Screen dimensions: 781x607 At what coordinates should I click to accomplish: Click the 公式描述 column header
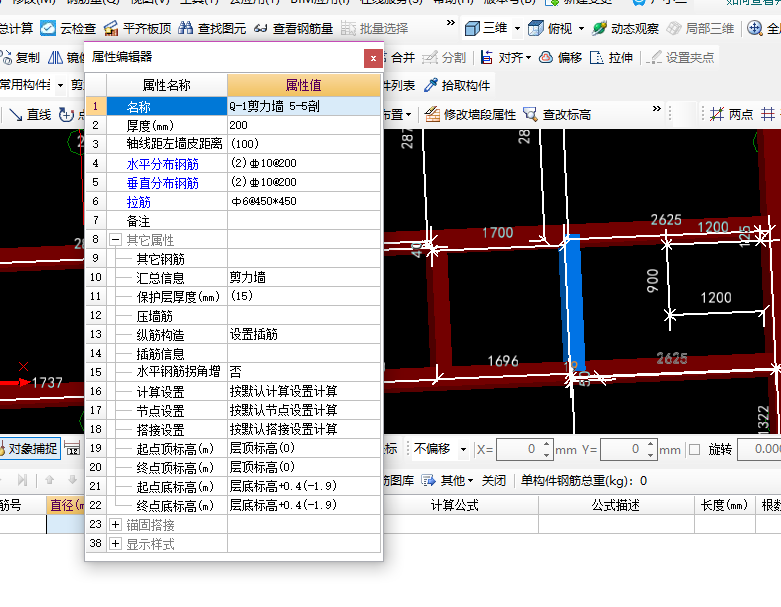click(616, 505)
